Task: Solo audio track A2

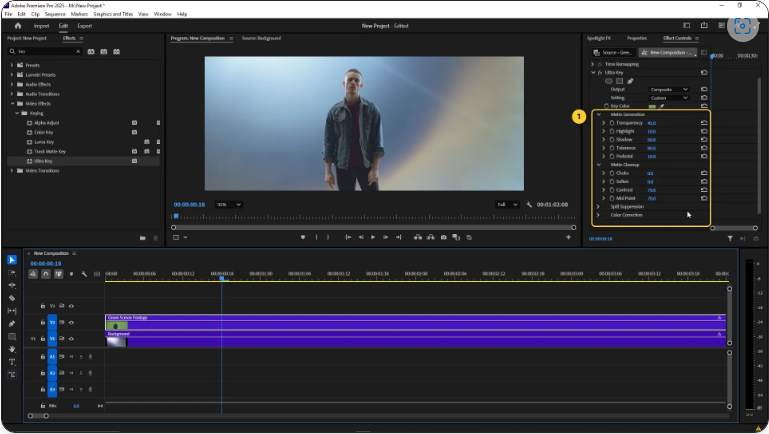Action: coord(81,373)
